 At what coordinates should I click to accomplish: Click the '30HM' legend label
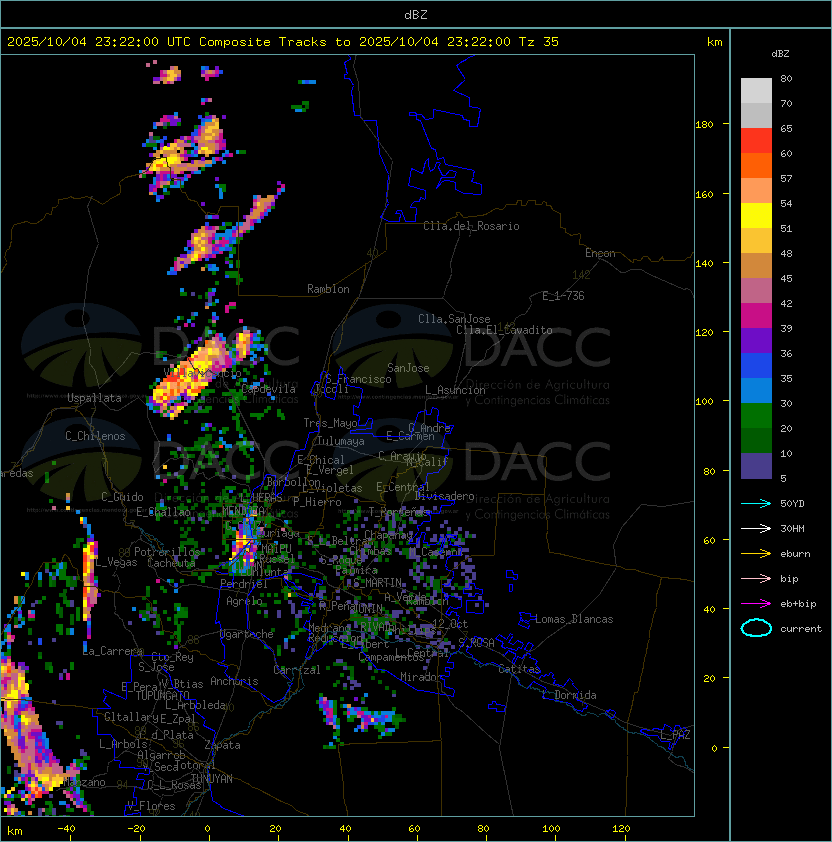tap(792, 529)
